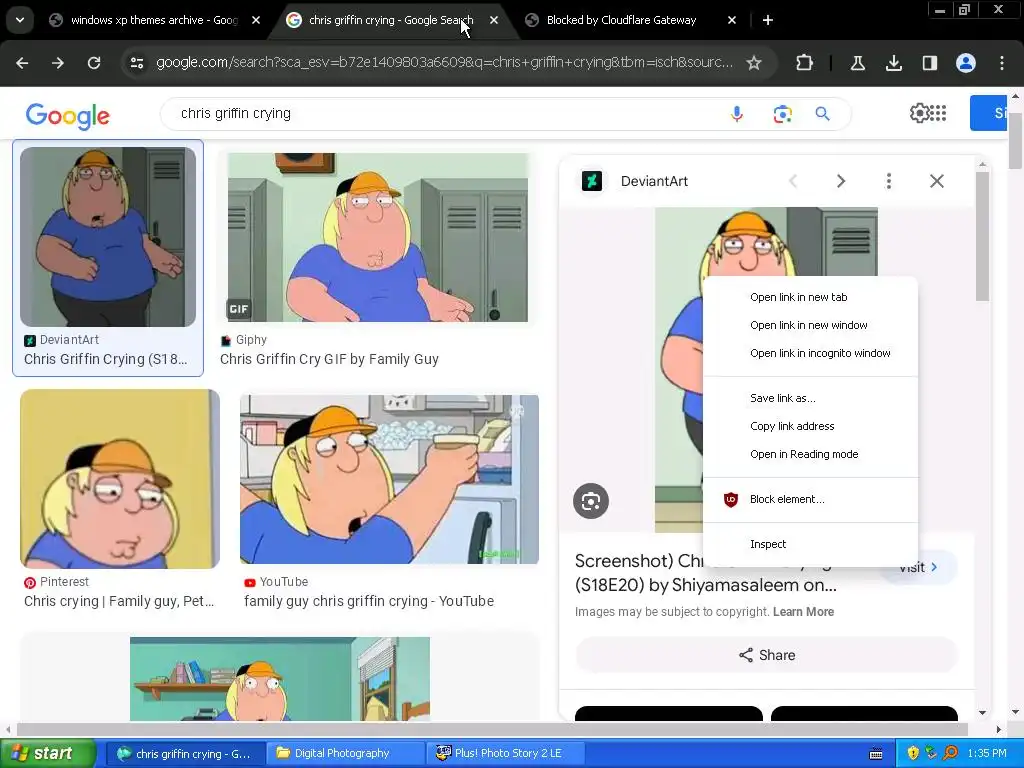This screenshot has height=768, width=1024.
Task: Open family guy chris griffin crying - YouTube link
Action: [x=369, y=601]
